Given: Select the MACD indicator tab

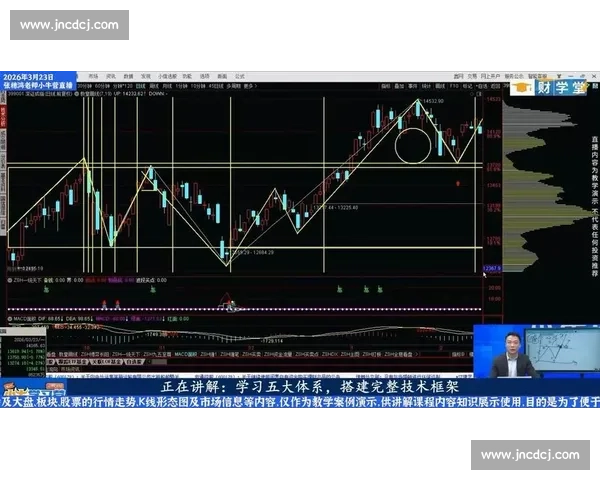Looking at the screenshot, I should click(x=185, y=354).
